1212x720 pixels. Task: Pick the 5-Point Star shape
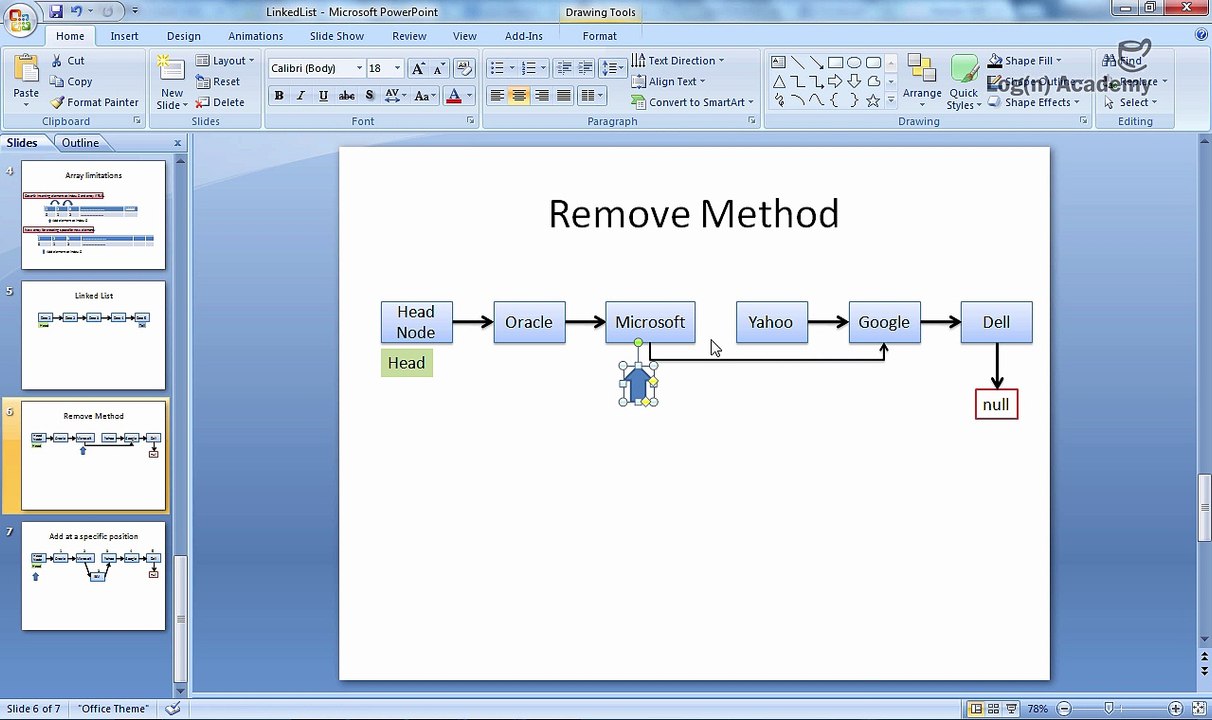873,100
